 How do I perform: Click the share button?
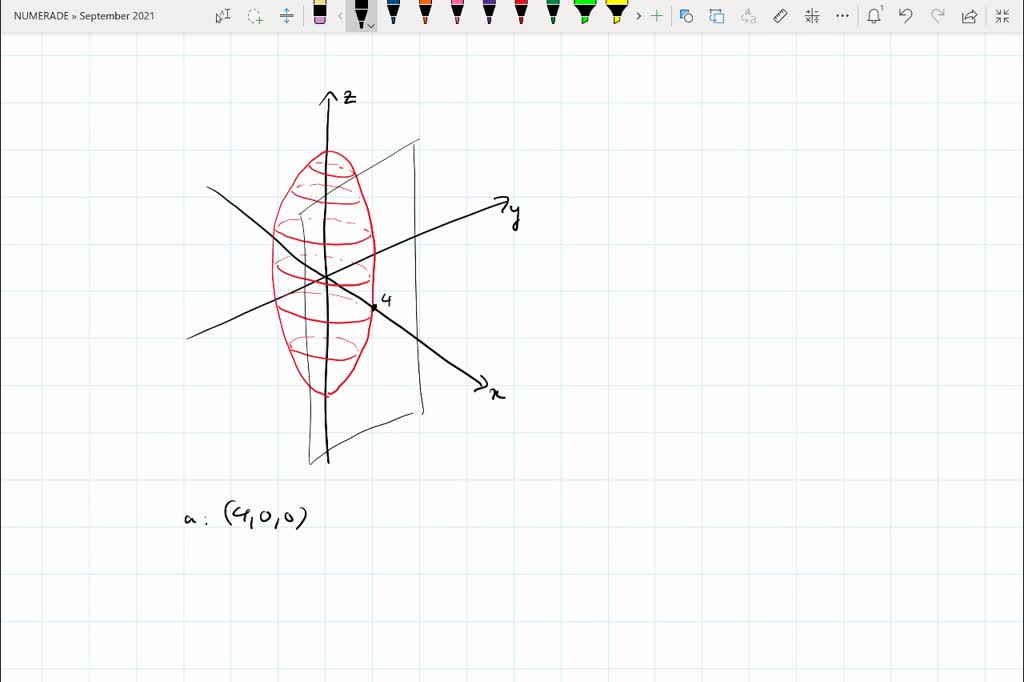(x=968, y=15)
